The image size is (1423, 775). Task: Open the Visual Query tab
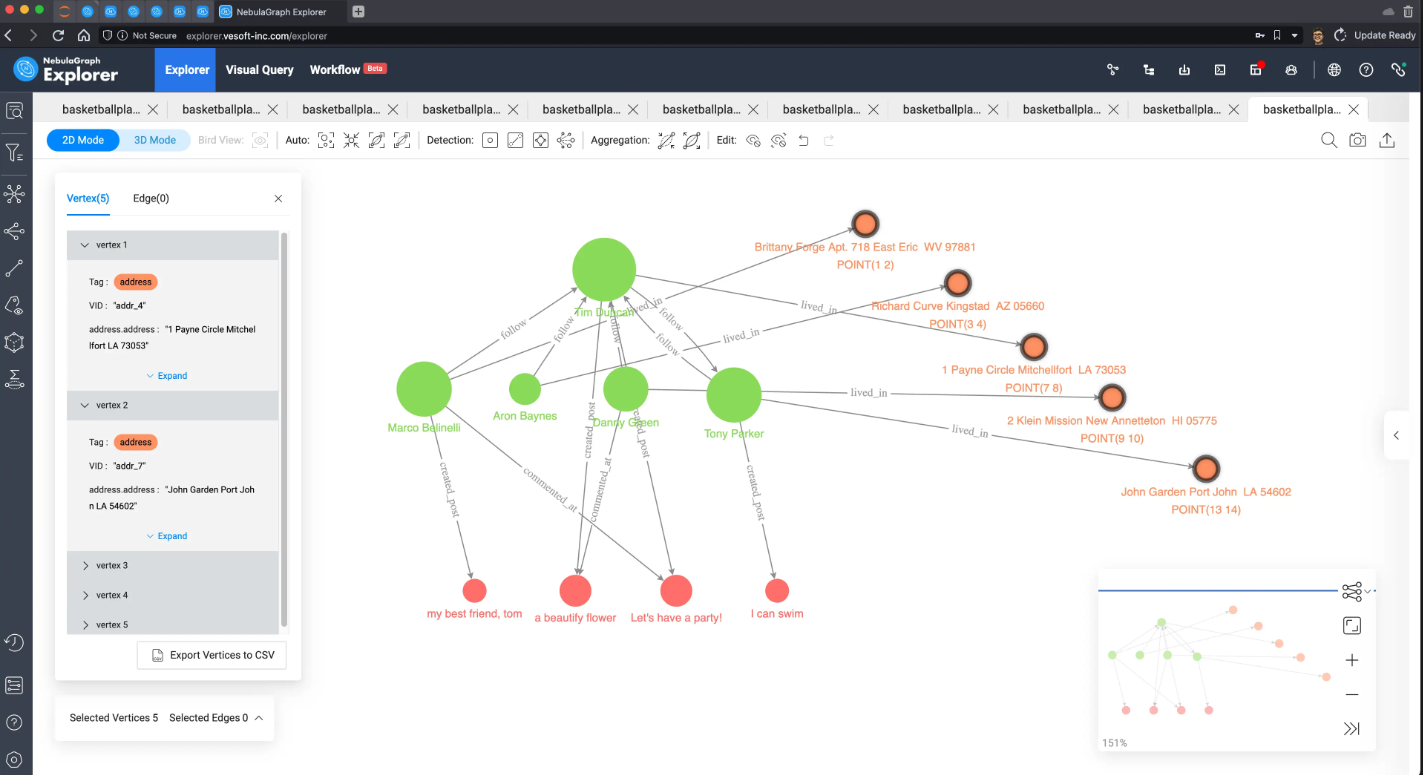coord(259,70)
